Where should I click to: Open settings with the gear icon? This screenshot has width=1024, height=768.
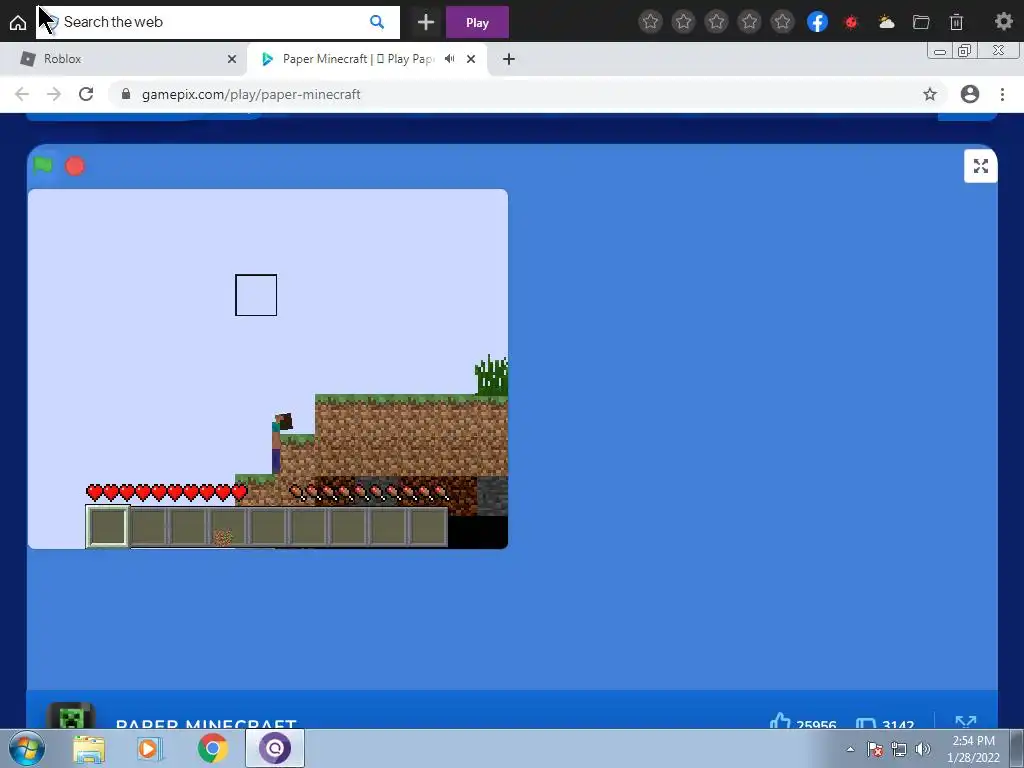pos(1003,22)
